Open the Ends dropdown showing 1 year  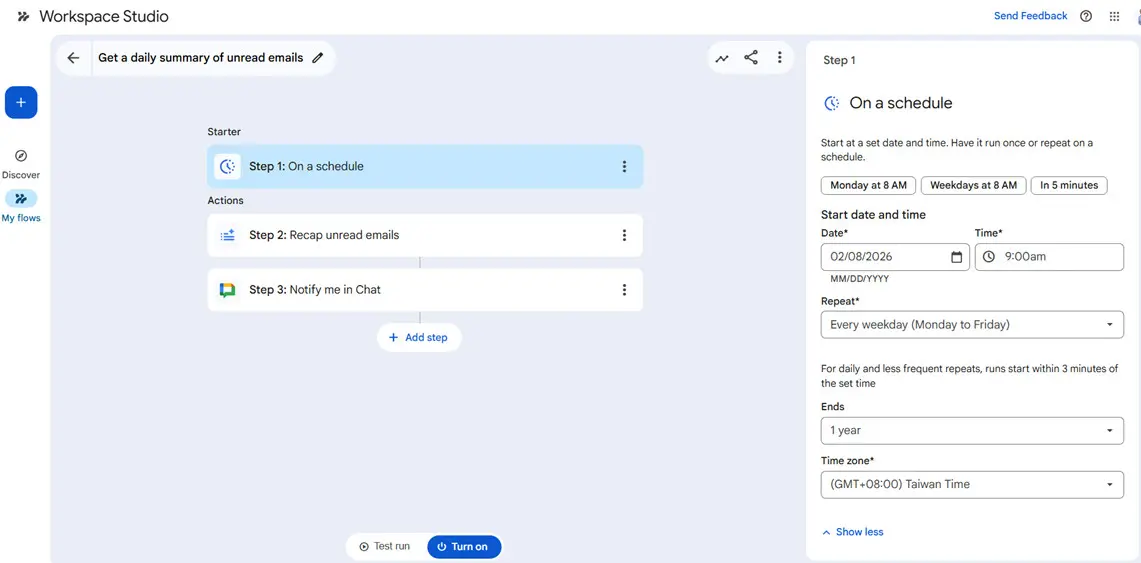[x=972, y=431]
